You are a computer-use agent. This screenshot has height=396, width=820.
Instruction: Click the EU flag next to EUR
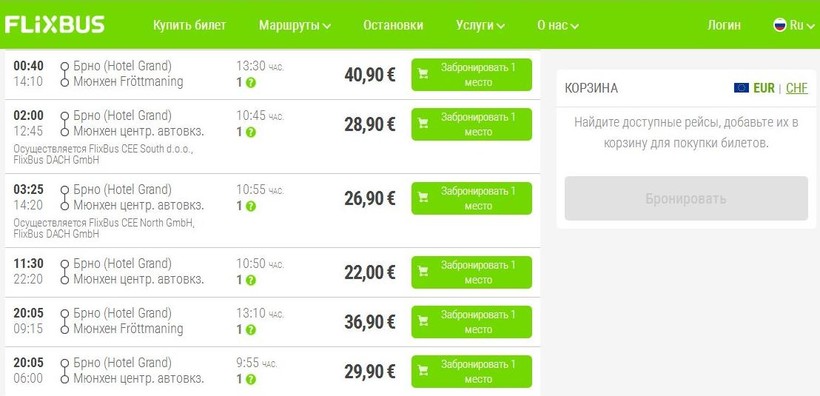point(741,88)
